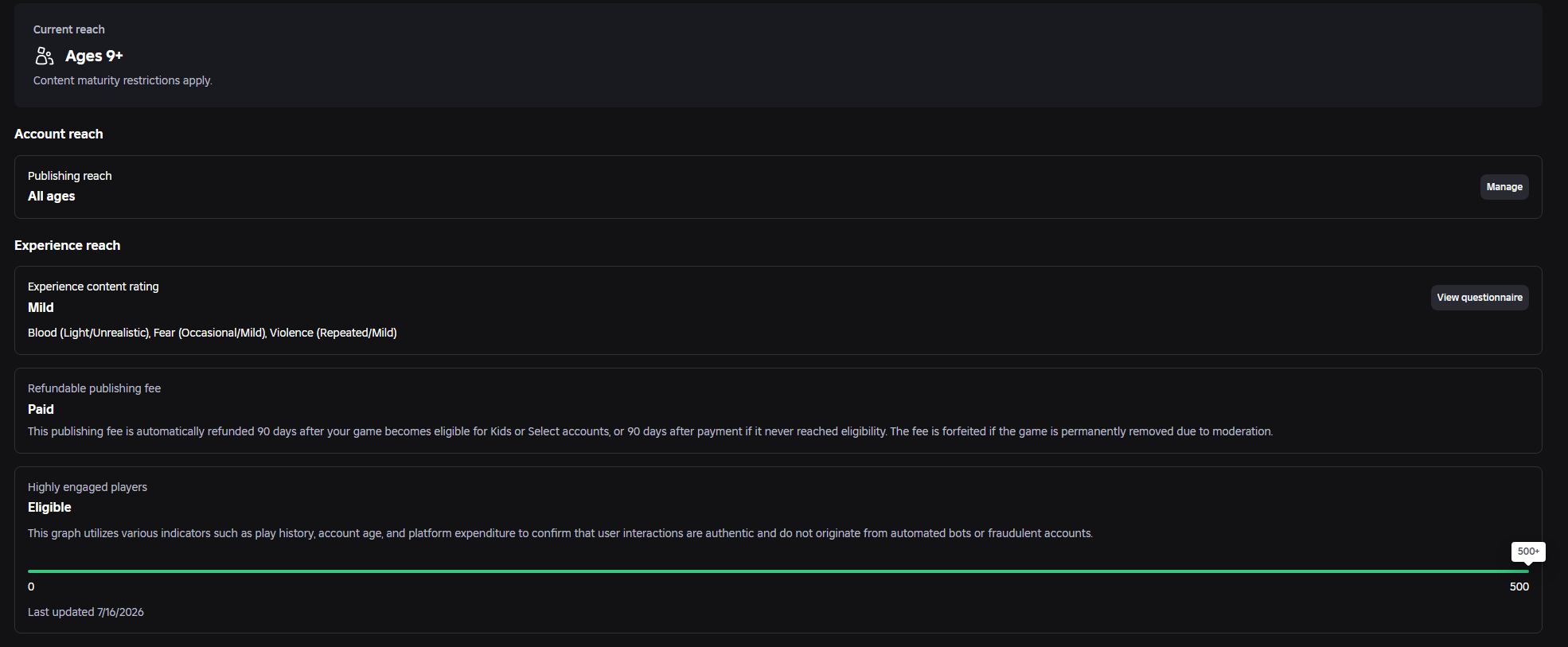Viewport: 1568px width, 647px height.
Task: Click the Refundable publishing fee label
Action: pos(95,388)
